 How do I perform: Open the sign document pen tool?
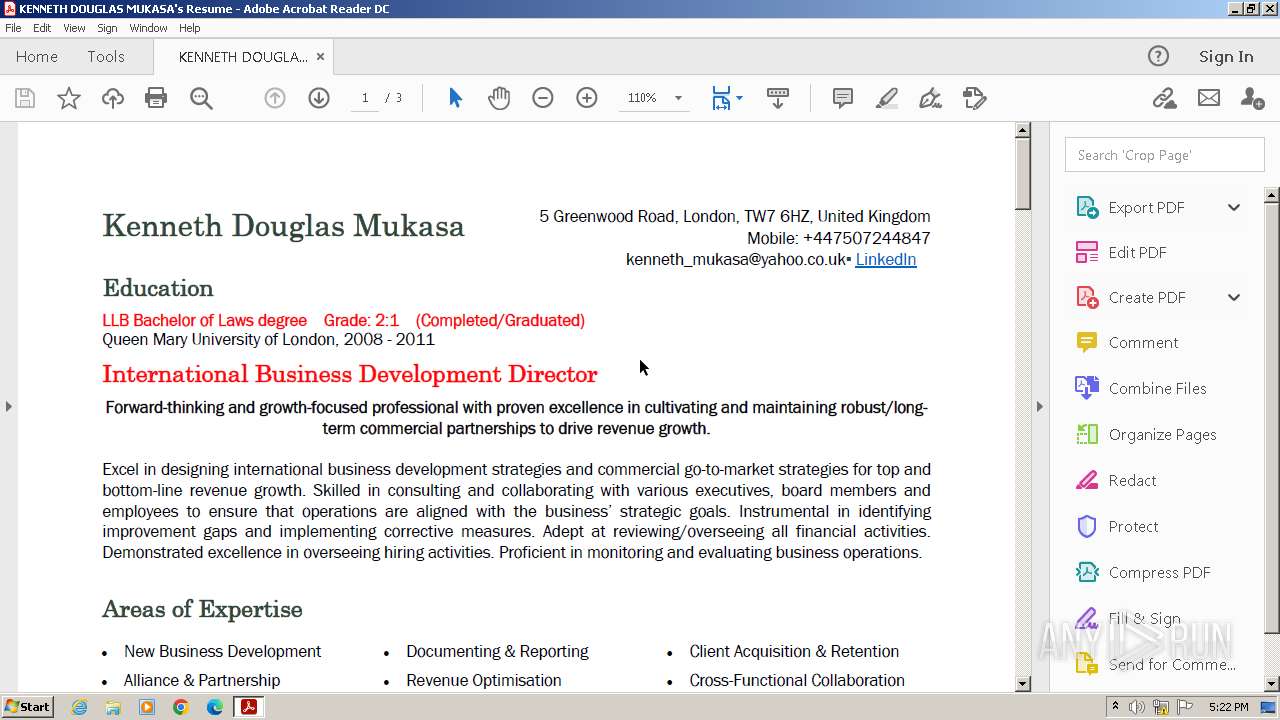(x=931, y=98)
